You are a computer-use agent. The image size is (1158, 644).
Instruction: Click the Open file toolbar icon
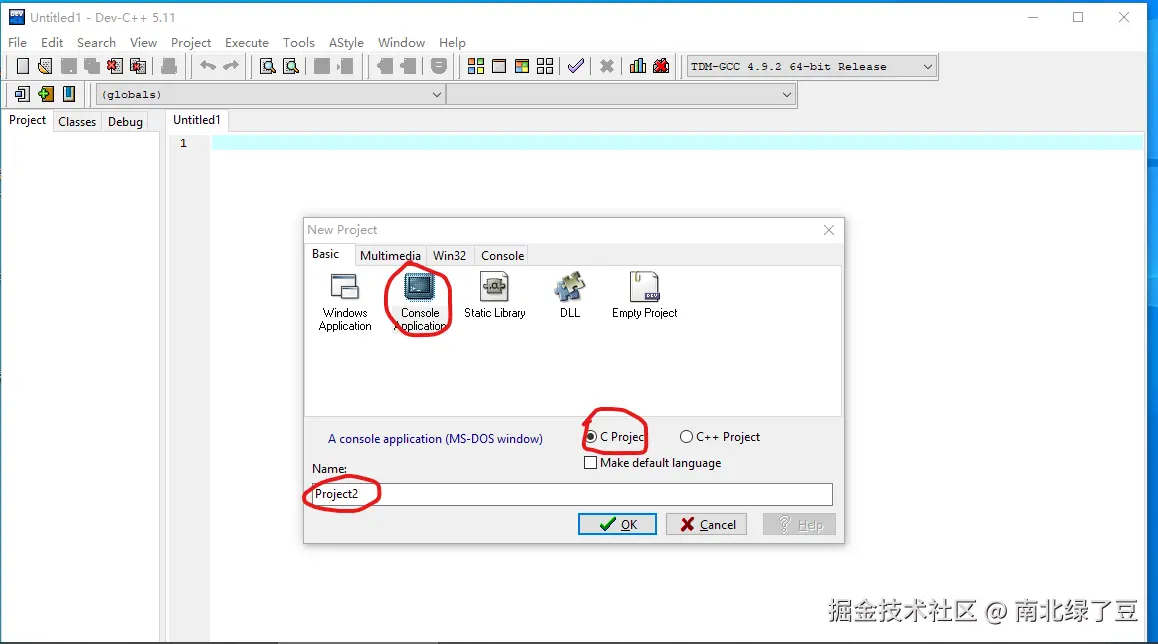click(x=45, y=66)
